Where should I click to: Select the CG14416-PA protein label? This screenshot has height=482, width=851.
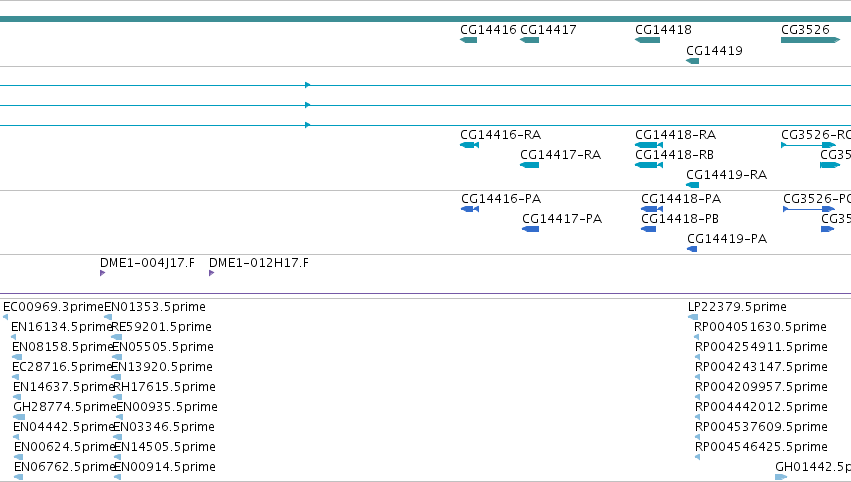501,199
